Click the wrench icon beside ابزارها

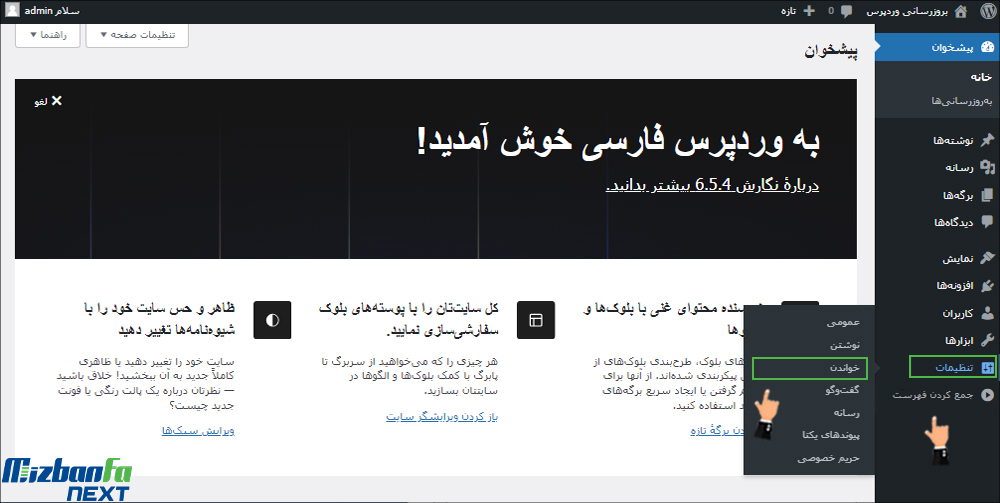[x=987, y=340]
